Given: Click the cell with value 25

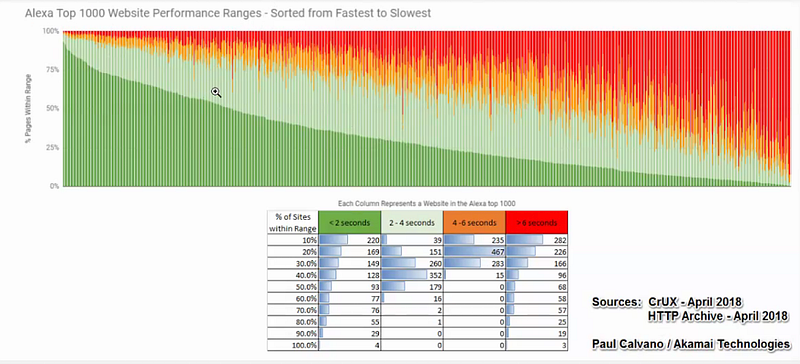Looking at the screenshot, I should [x=537, y=322].
